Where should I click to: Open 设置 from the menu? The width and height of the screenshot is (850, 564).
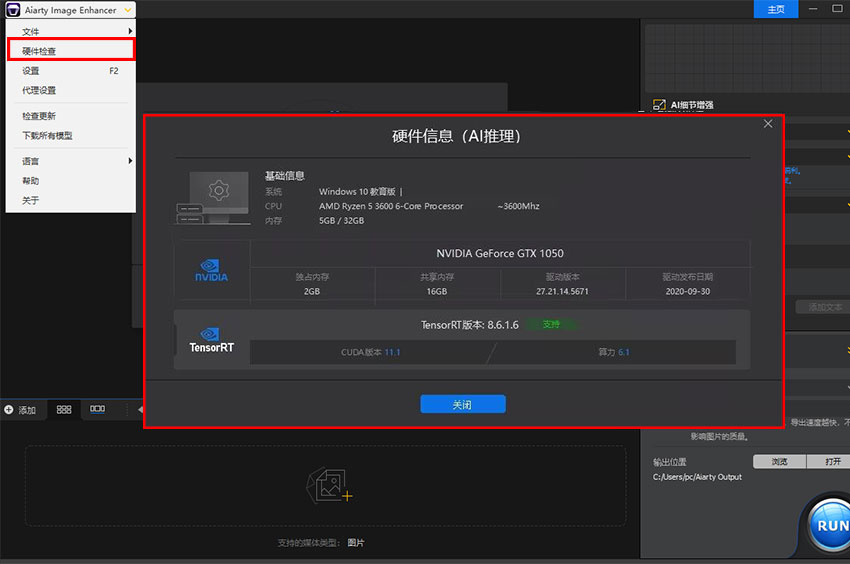(x=70, y=70)
